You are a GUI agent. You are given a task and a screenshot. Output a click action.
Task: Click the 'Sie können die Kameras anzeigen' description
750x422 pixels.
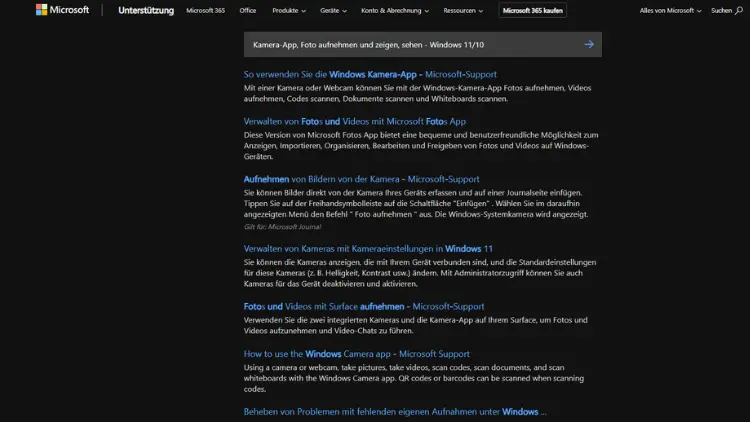pos(420,273)
